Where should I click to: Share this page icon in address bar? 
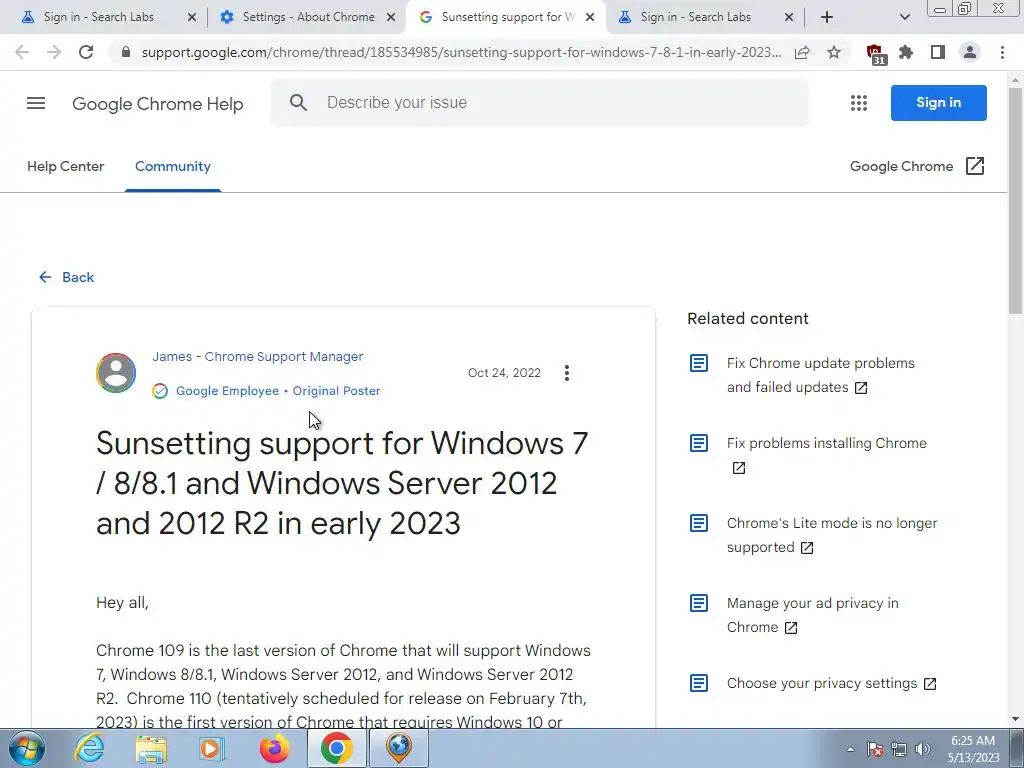[x=802, y=52]
